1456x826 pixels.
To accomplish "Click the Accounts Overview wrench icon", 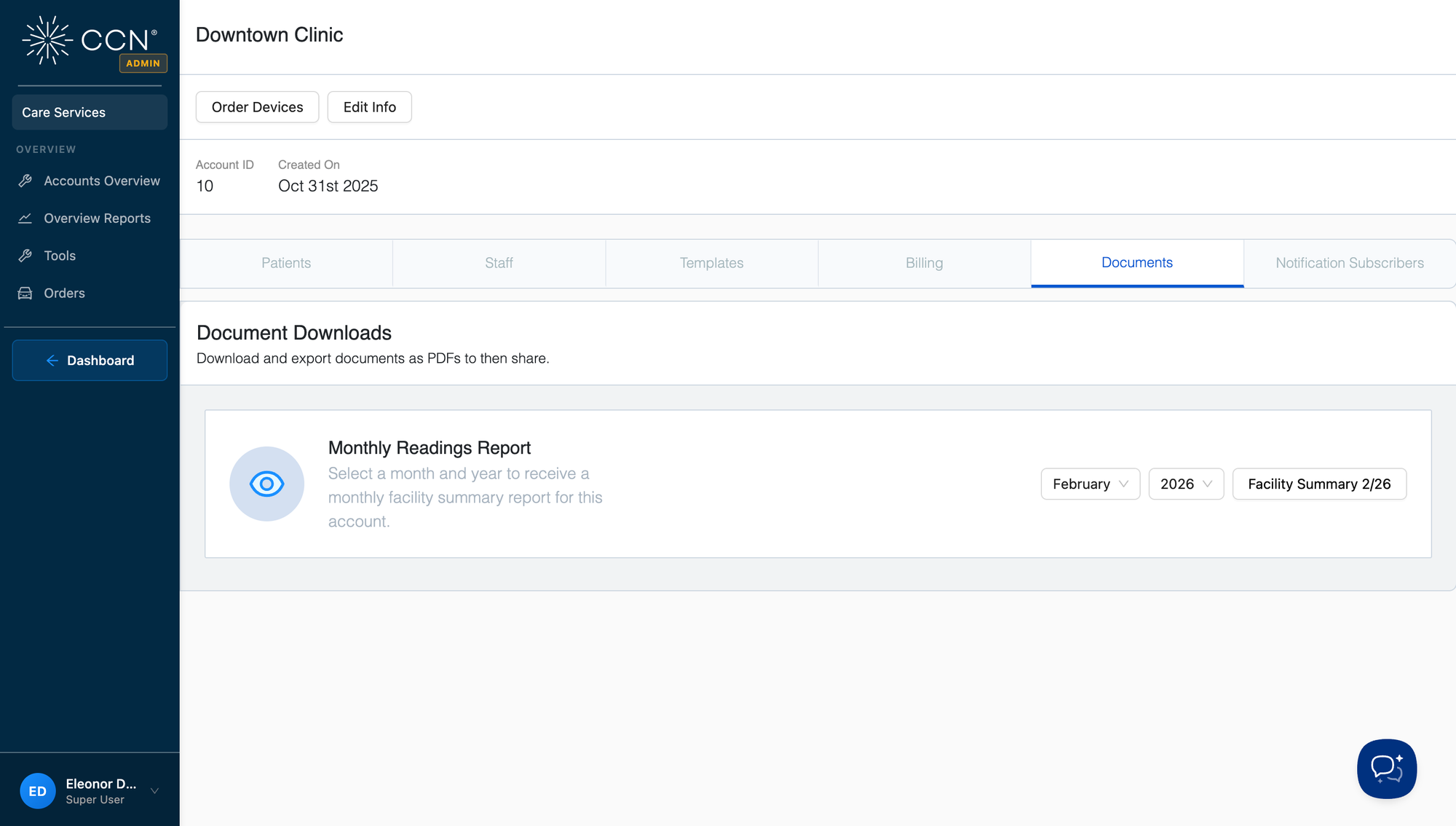I will click(25, 181).
